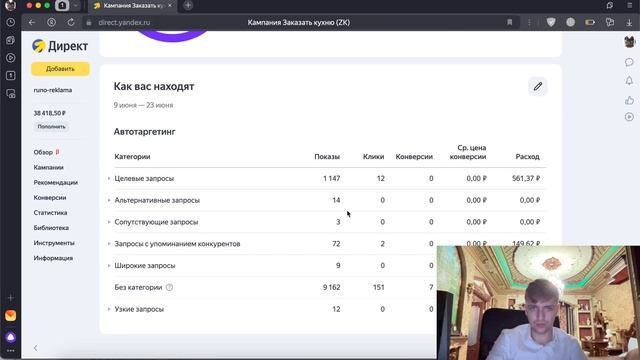The image size is (640, 360).
Task: Switch to the 'Кампания Заказать кухню' browser tab
Action: 133,6
